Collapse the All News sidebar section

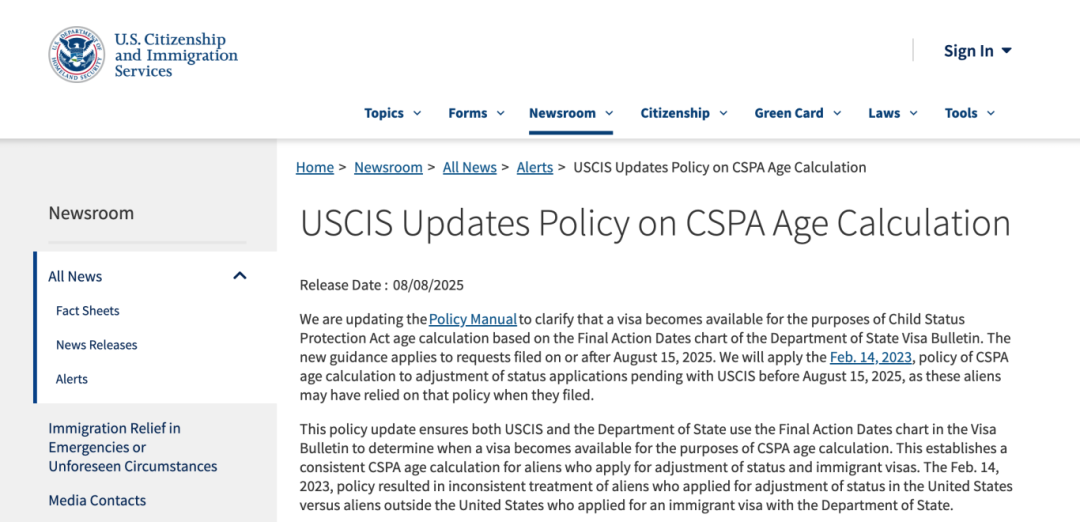tap(240, 276)
